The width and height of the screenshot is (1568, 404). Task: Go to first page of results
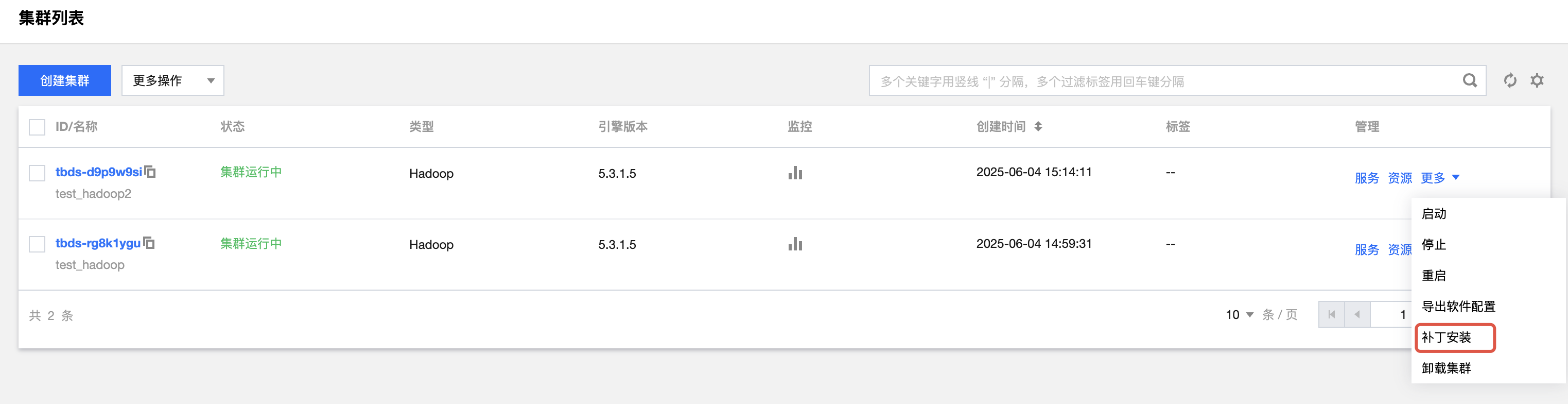1331,314
